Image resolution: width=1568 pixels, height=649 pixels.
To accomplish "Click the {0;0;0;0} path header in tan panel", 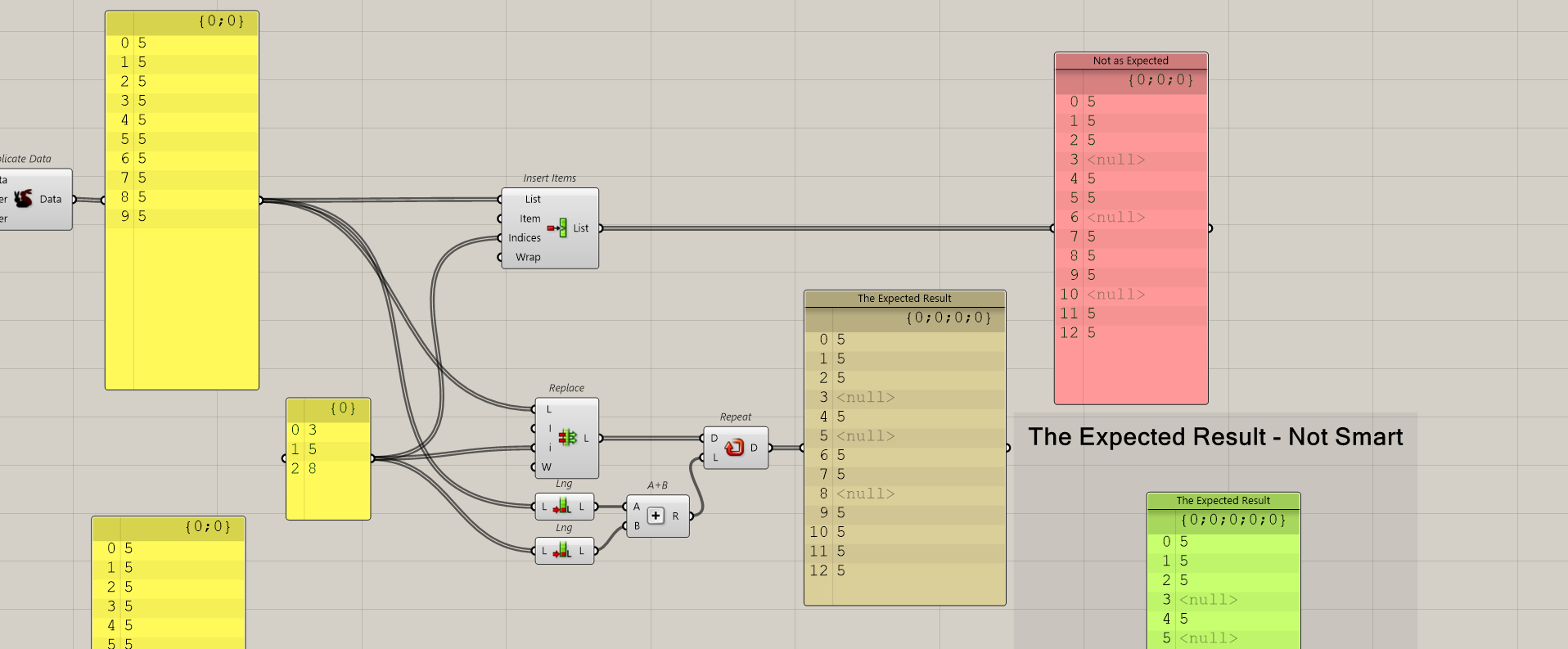I will (x=948, y=318).
